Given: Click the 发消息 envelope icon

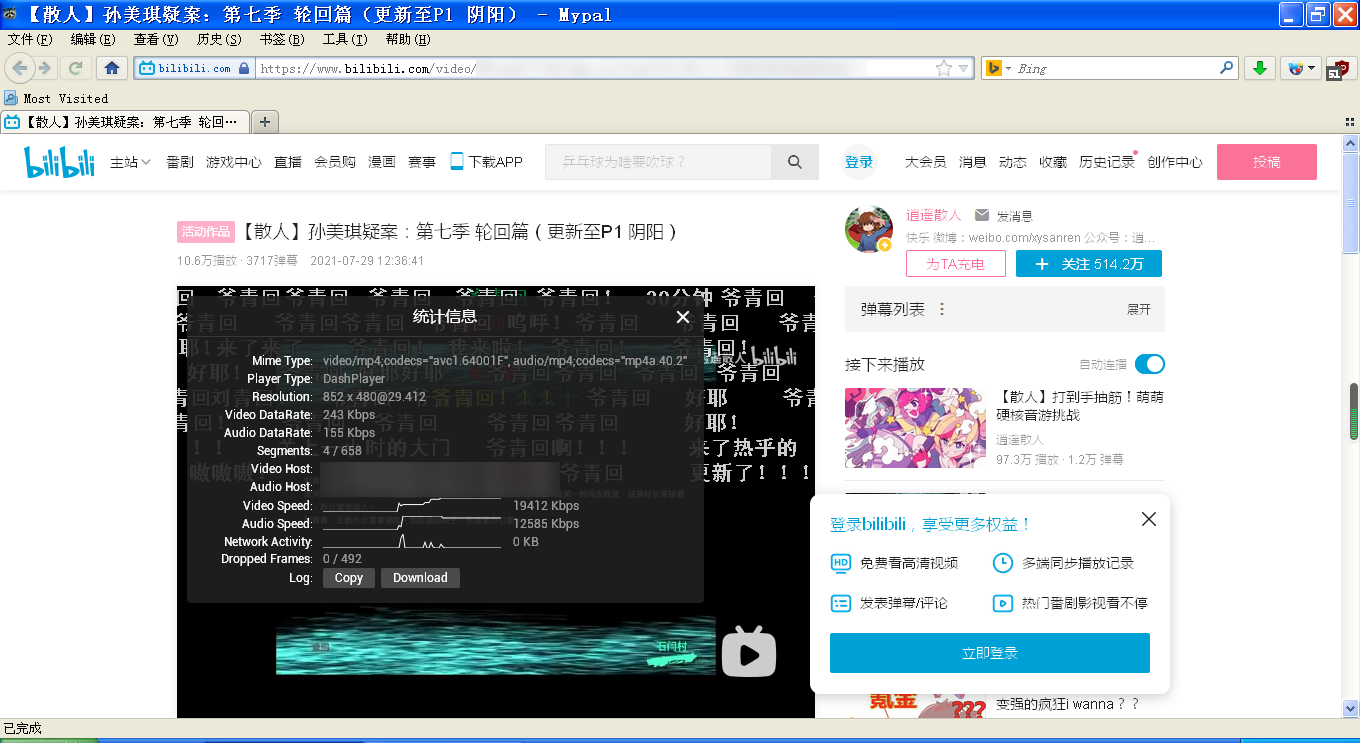Looking at the screenshot, I should (x=982, y=215).
